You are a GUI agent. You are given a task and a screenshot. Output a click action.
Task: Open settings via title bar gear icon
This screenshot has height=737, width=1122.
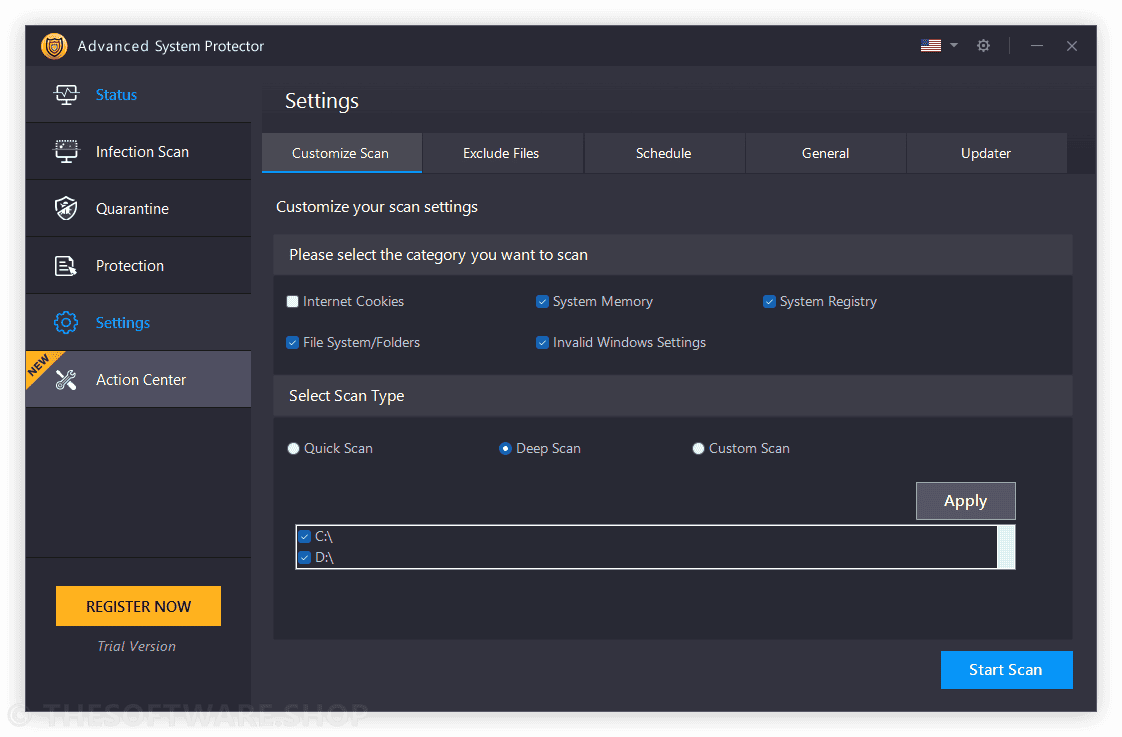tap(983, 46)
